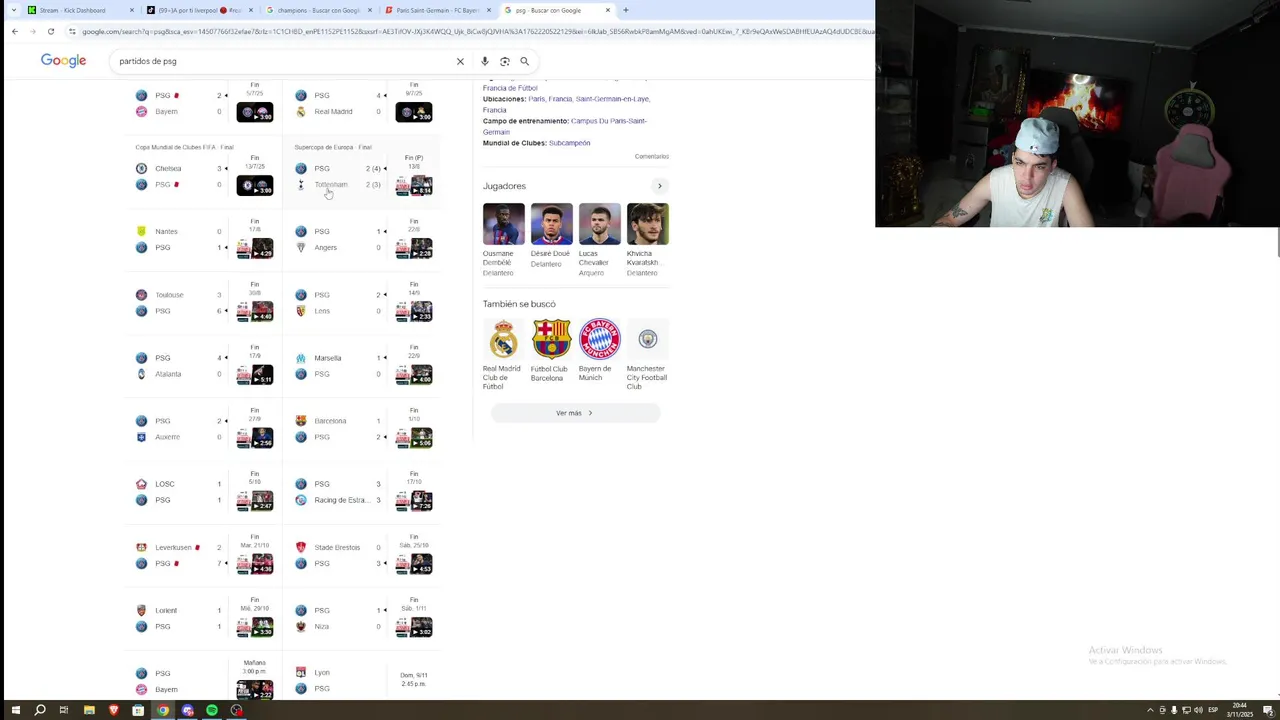The width and height of the screenshot is (1280, 720).
Task: Select Désiré Doué player photo
Action: pos(551,224)
